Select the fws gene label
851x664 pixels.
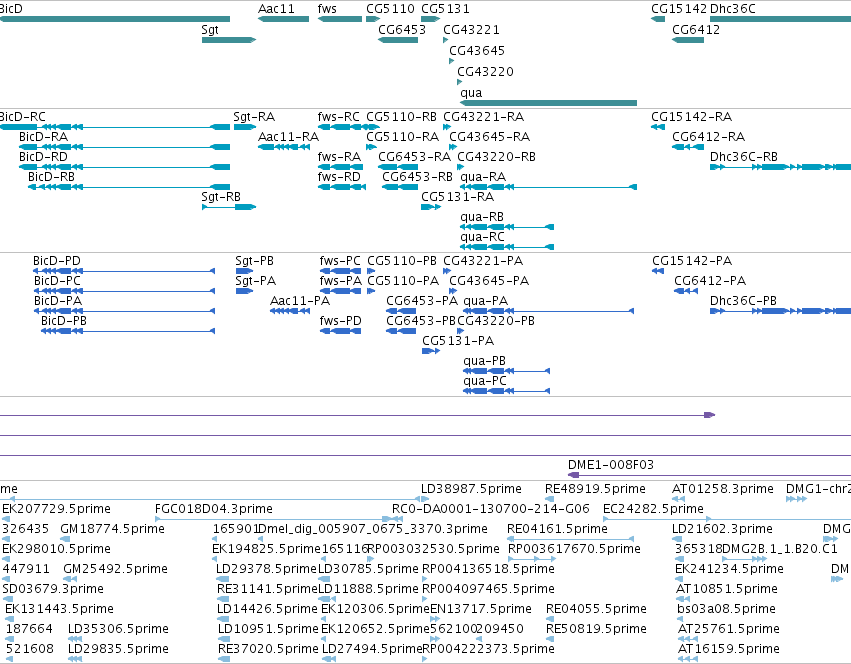click(327, 9)
